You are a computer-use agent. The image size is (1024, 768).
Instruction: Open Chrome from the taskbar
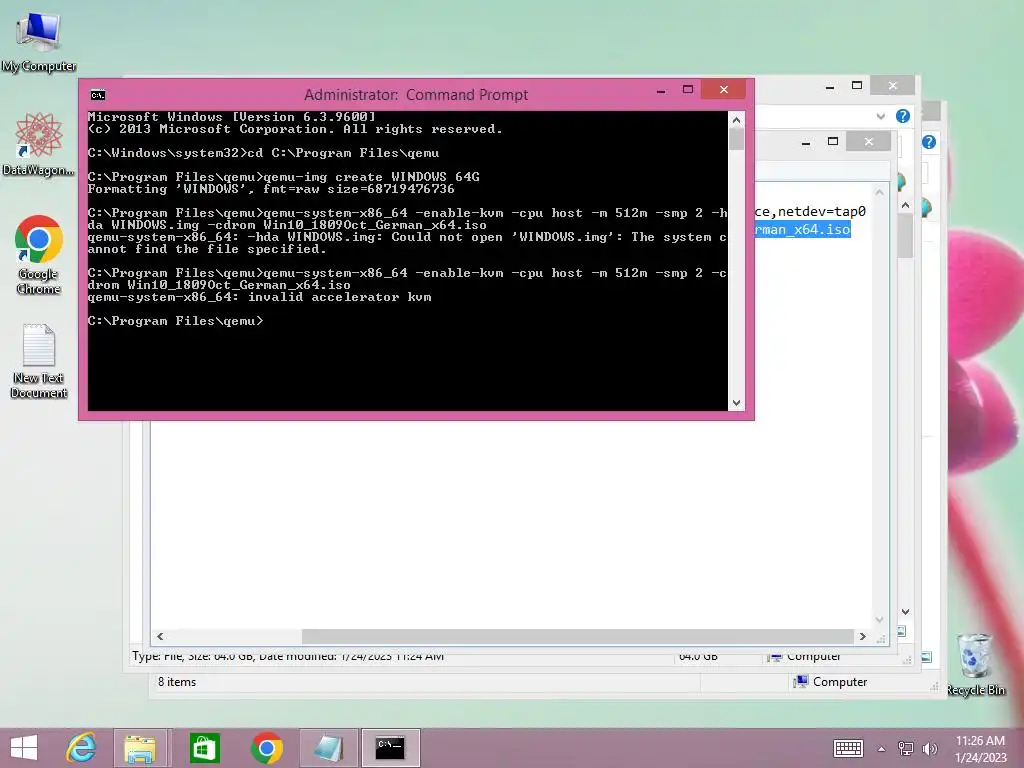click(266, 748)
